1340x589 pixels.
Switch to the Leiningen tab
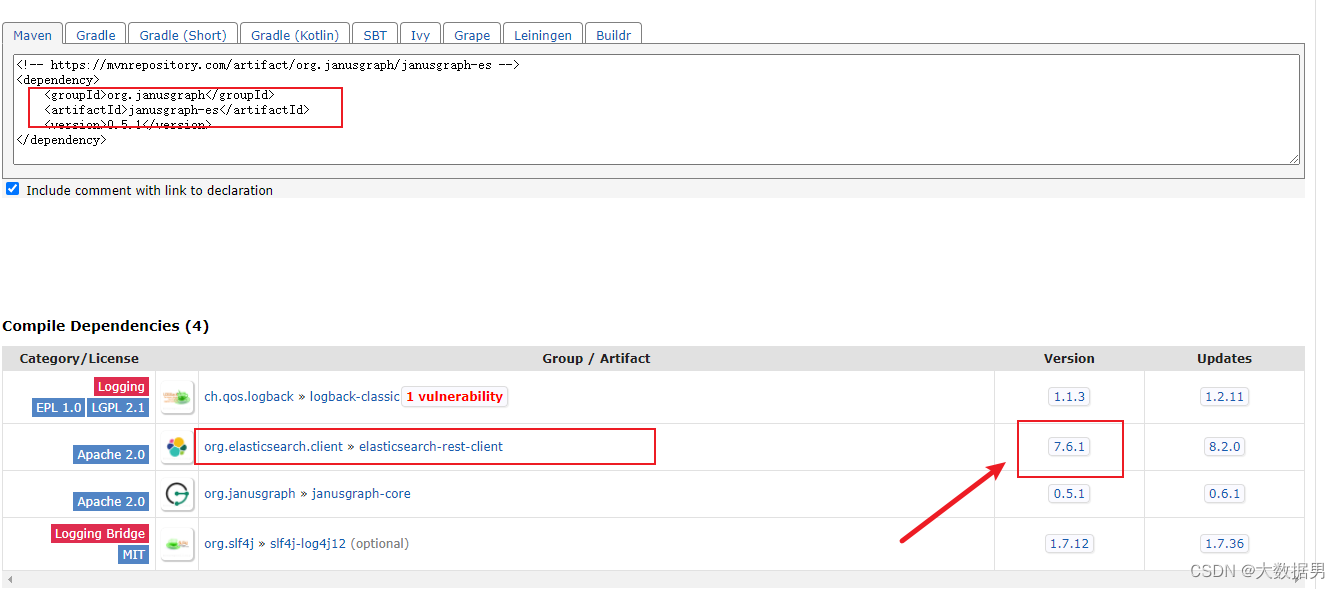coord(543,34)
